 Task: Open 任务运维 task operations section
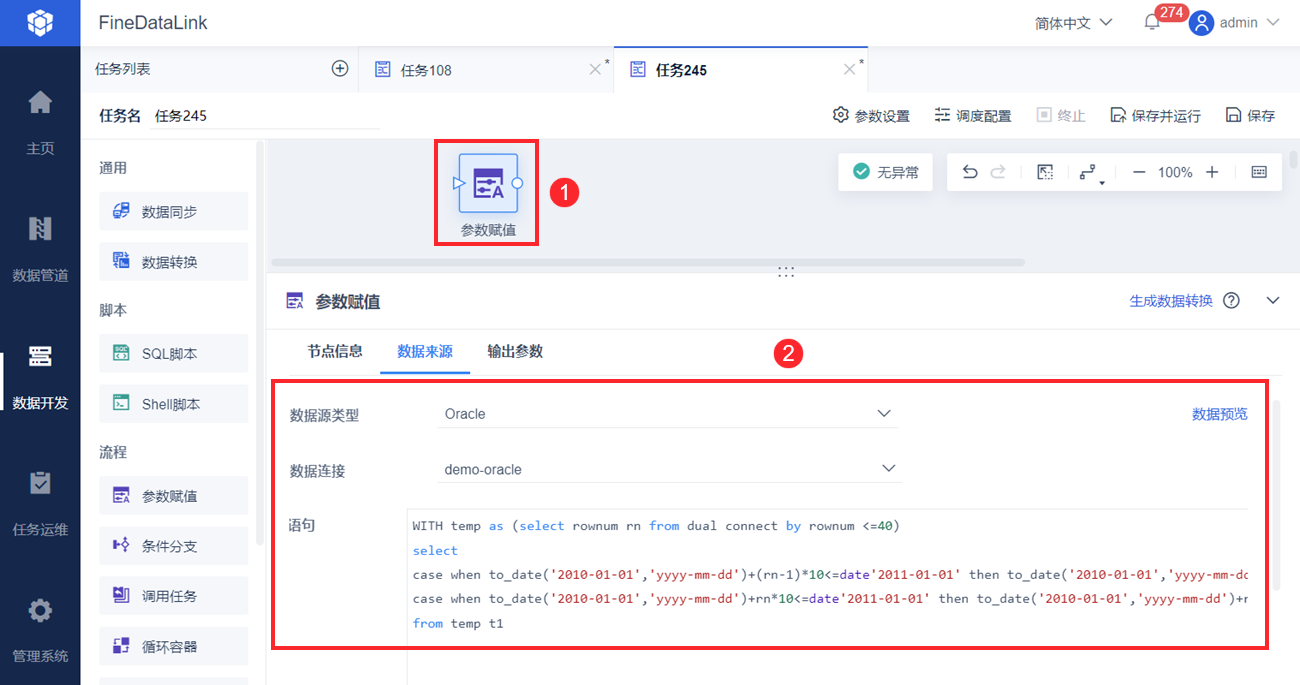coord(40,502)
